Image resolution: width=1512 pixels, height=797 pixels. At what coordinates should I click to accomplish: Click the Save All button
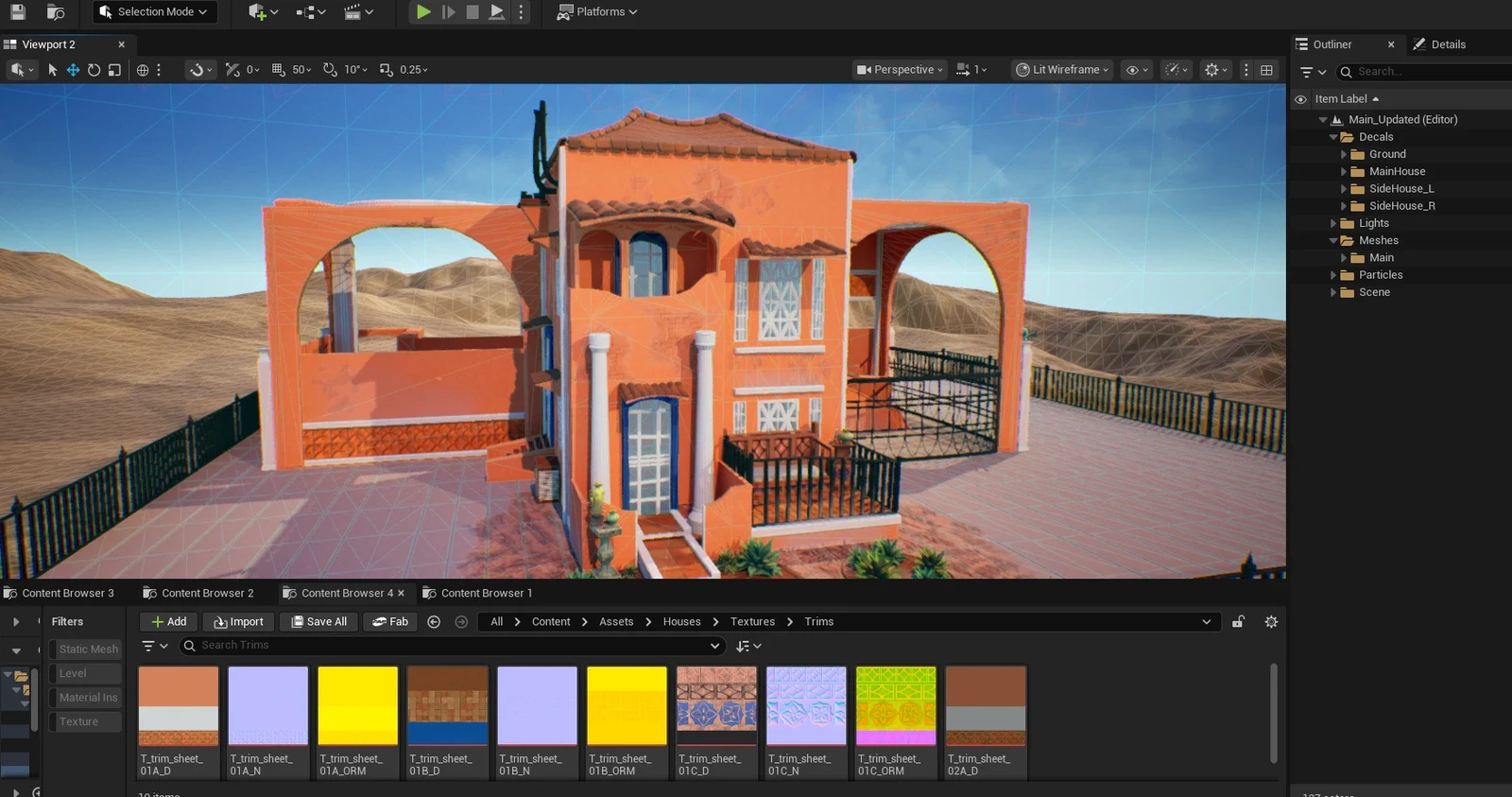(x=319, y=622)
